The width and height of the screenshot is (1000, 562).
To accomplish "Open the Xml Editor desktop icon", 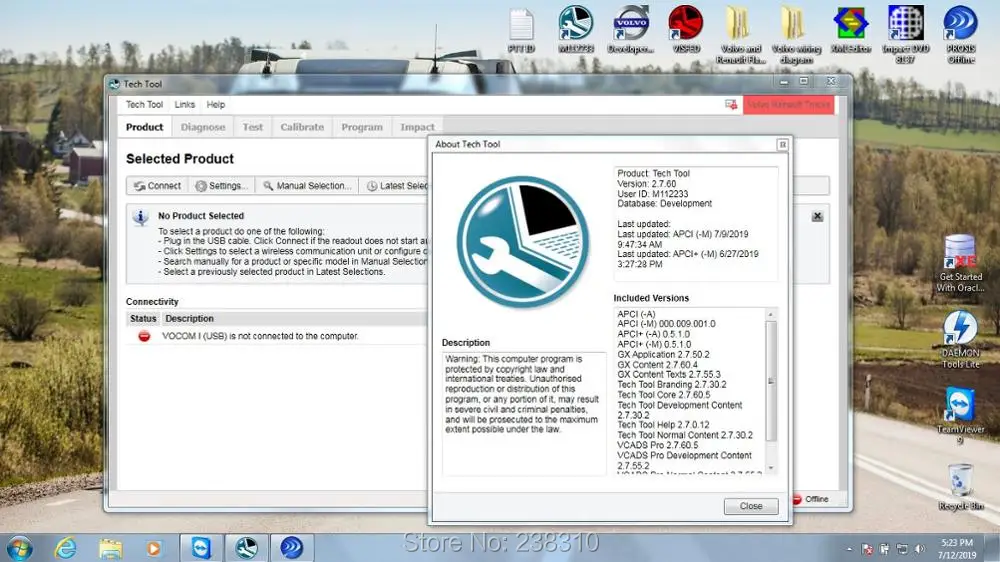I will pos(851,29).
